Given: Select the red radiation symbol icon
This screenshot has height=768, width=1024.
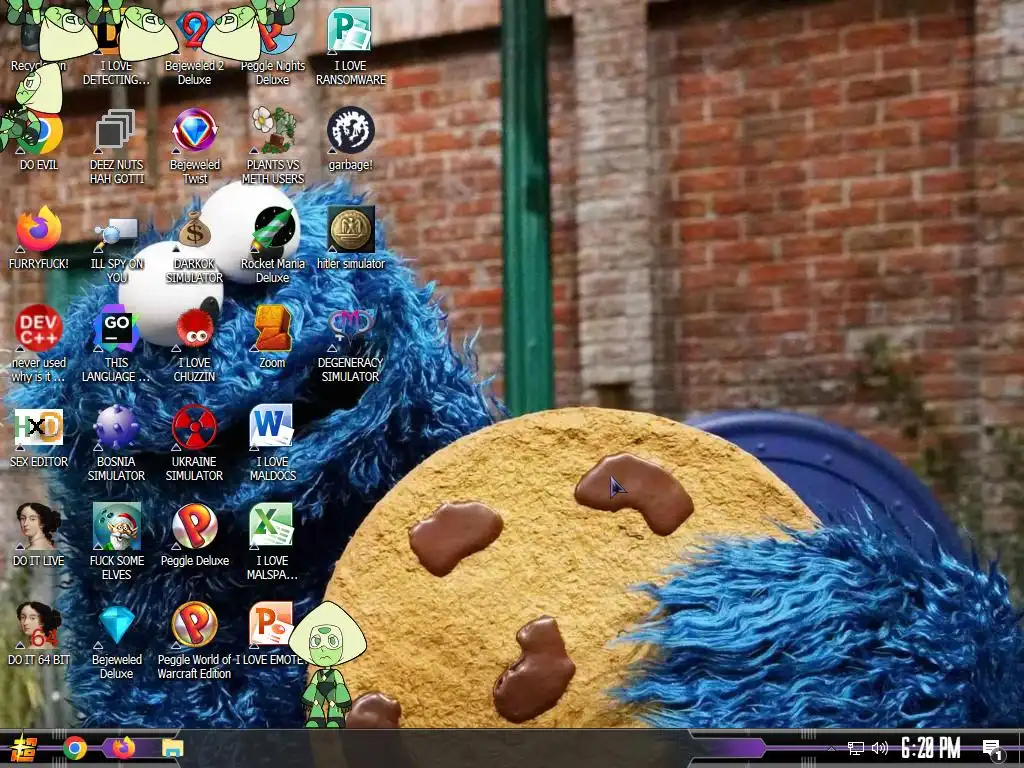Looking at the screenshot, I should (x=194, y=427).
